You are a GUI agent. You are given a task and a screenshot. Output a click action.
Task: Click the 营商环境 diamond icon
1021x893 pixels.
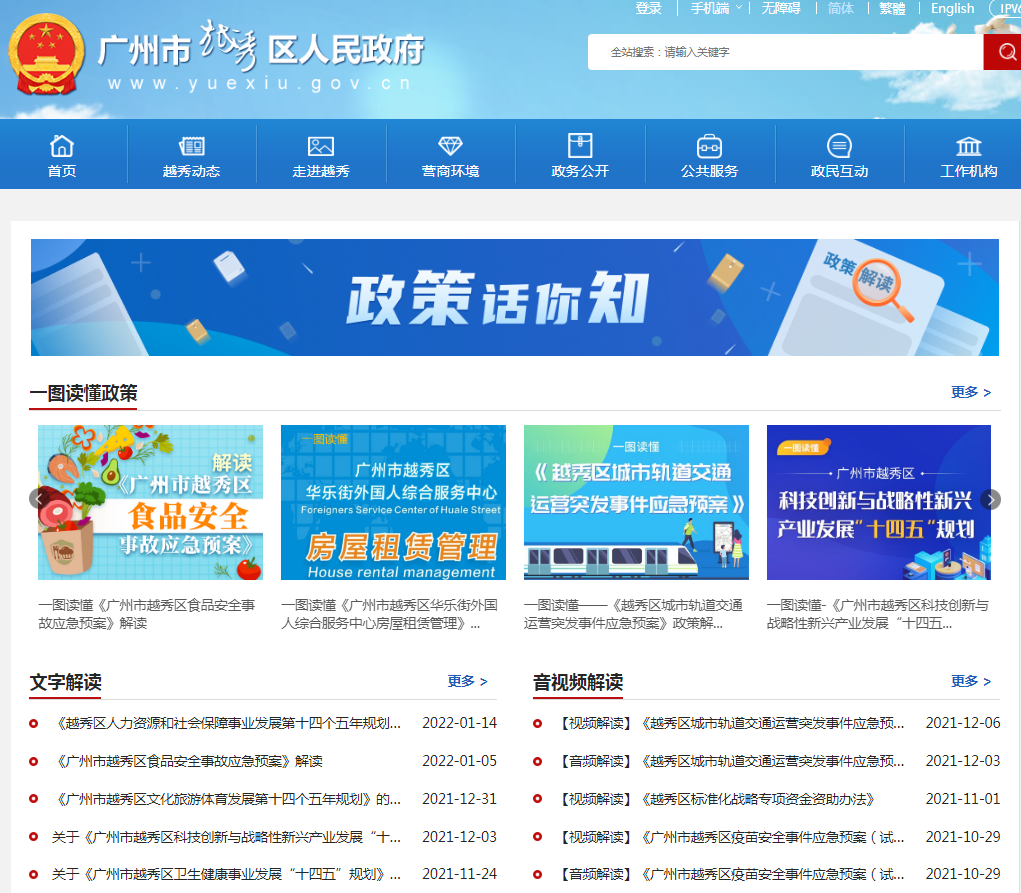[x=450, y=144]
